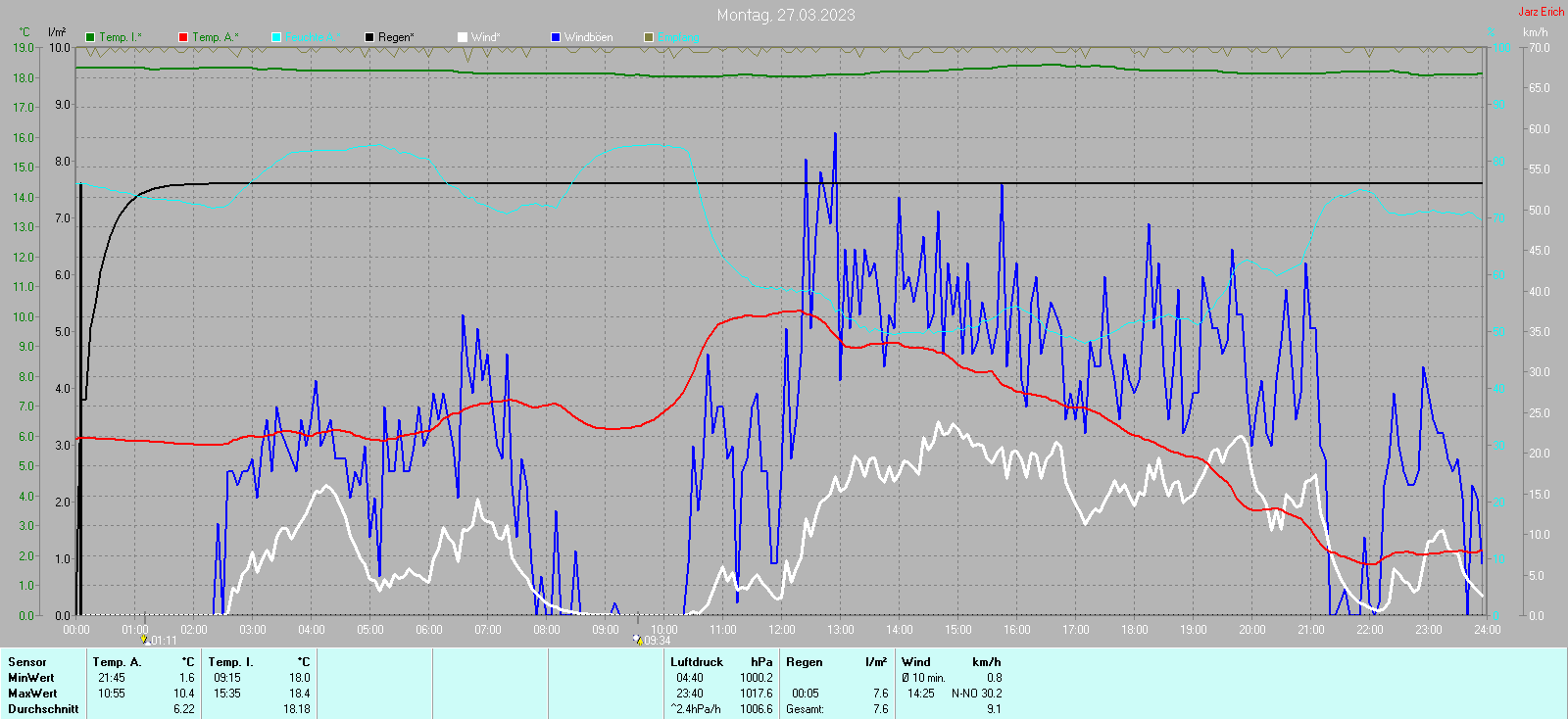Select the Regen* legend label
Viewport: 1568px width, 719px height.
(x=396, y=37)
